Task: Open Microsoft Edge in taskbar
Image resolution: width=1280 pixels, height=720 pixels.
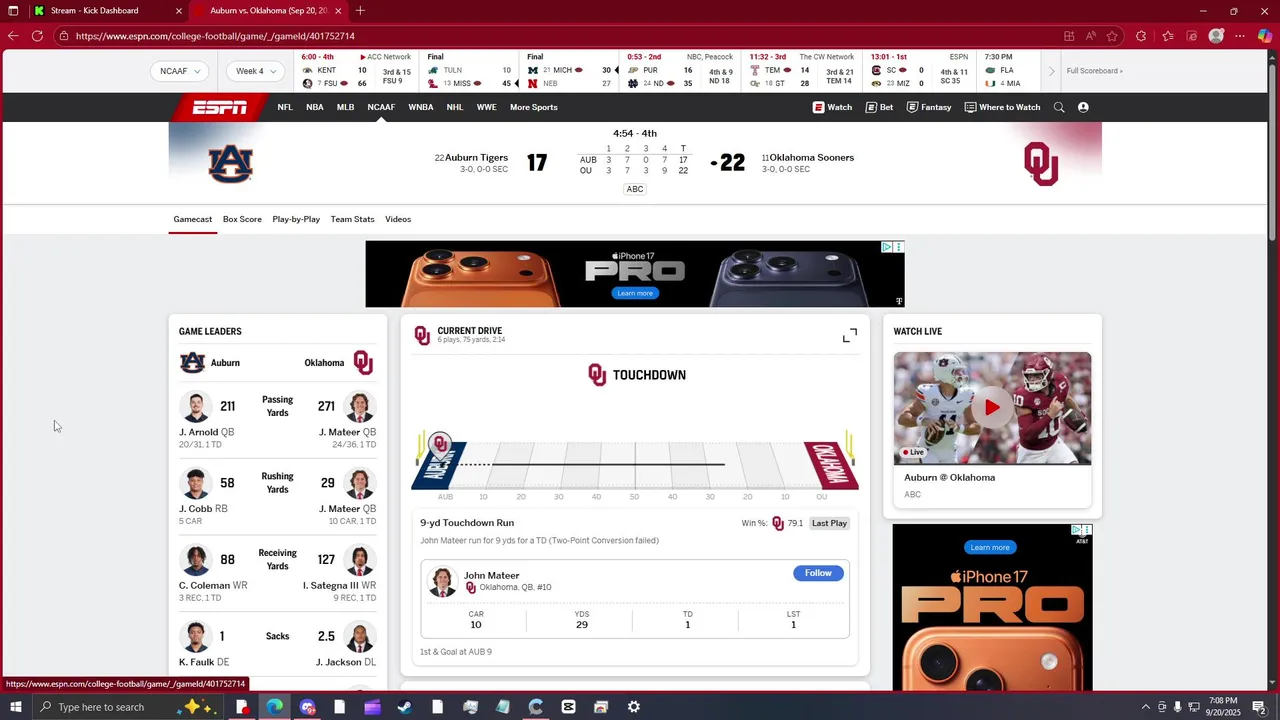Action: [x=274, y=707]
